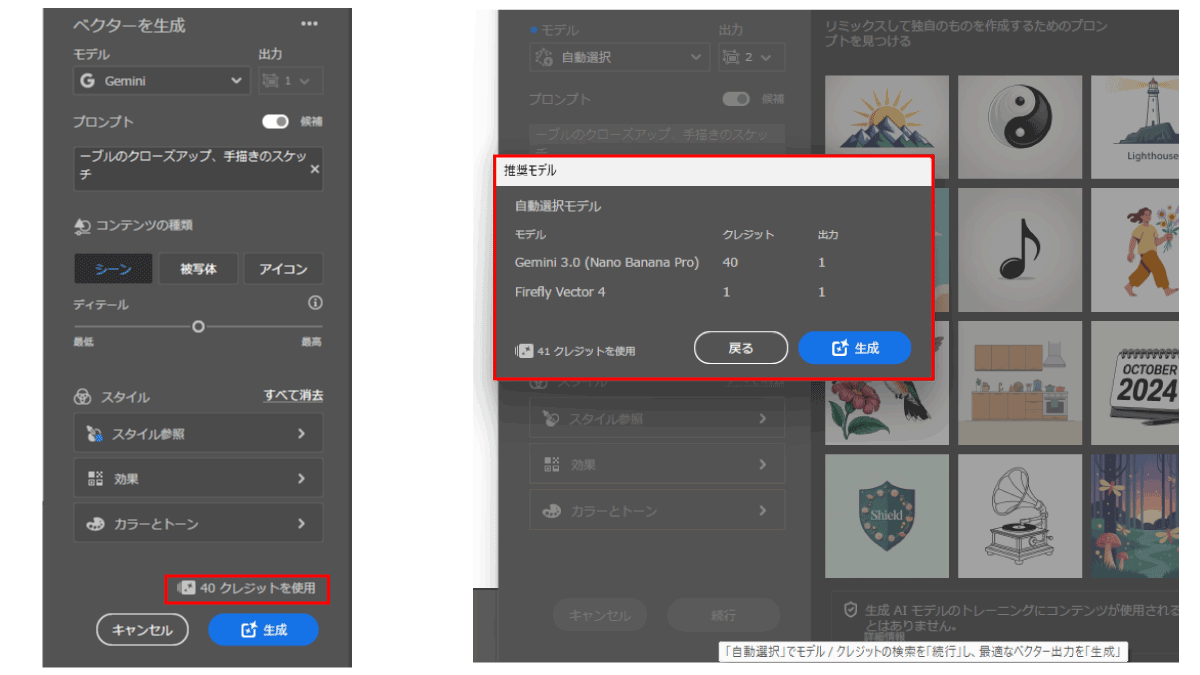The width and height of the screenshot is (1200, 675).
Task: Click the スタイル section icon in the Gemini panel
Action: tap(82, 397)
